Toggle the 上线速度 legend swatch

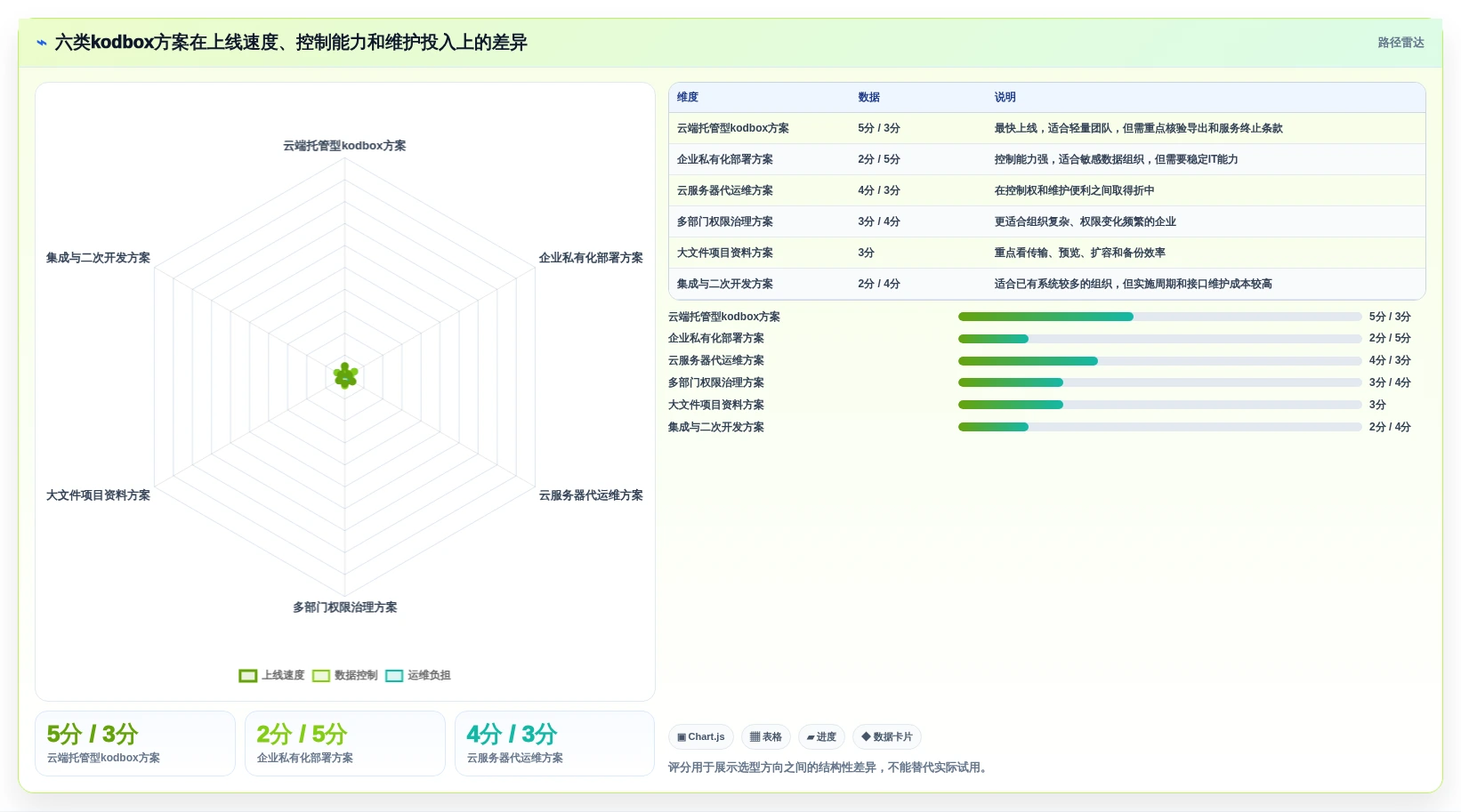click(248, 676)
